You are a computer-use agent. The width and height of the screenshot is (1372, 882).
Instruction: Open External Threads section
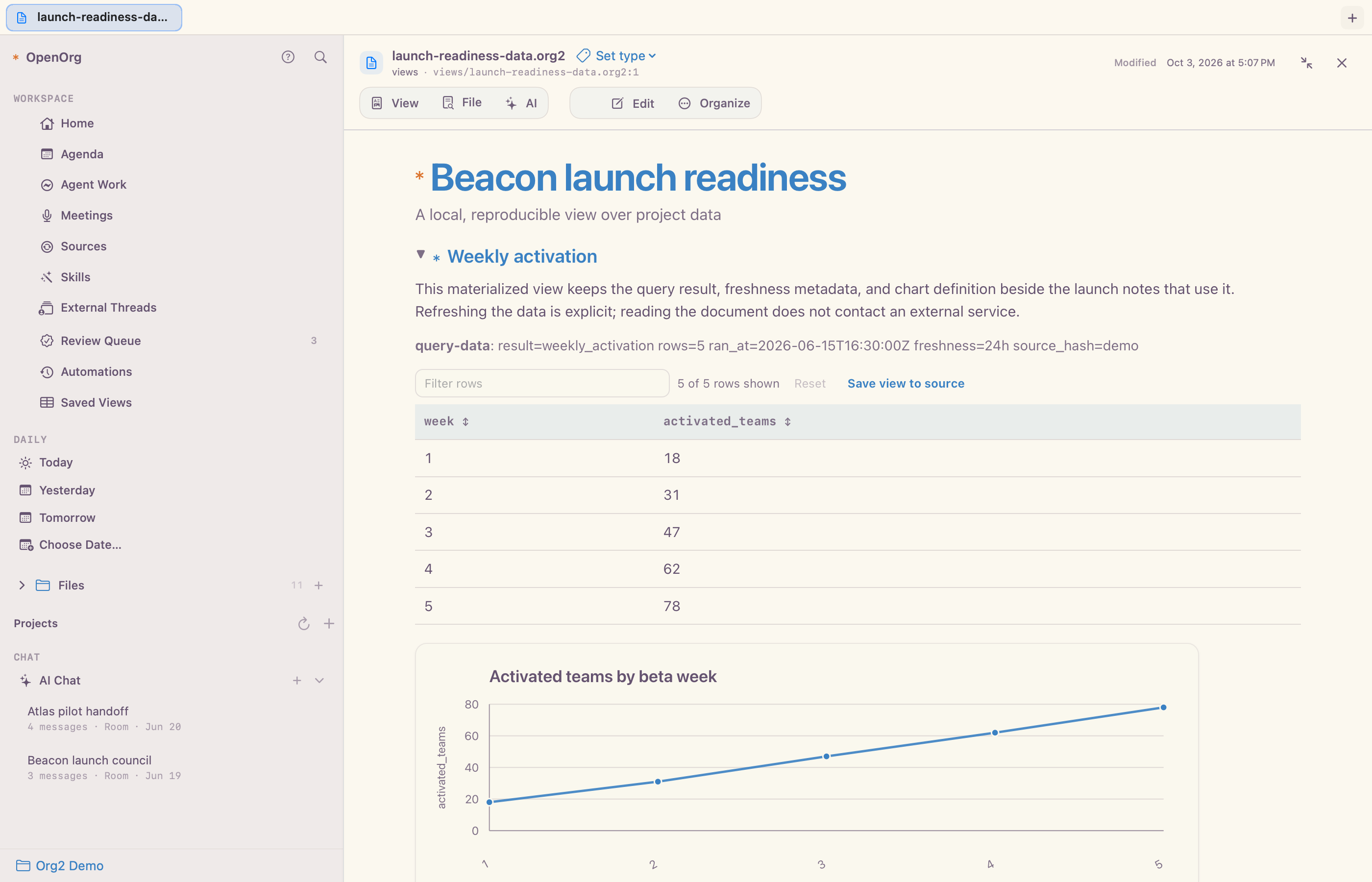[x=98, y=308]
